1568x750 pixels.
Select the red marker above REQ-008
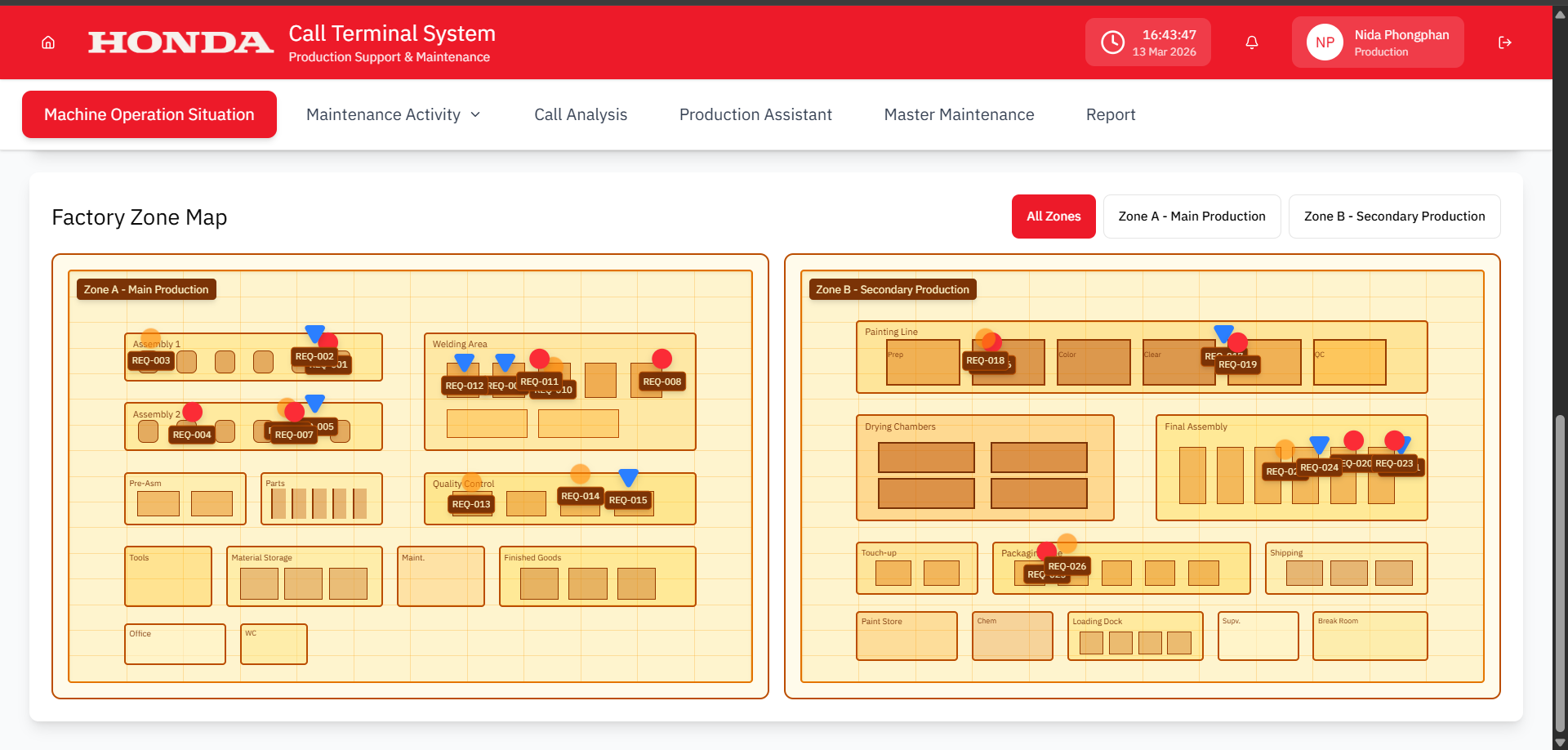pos(662,359)
